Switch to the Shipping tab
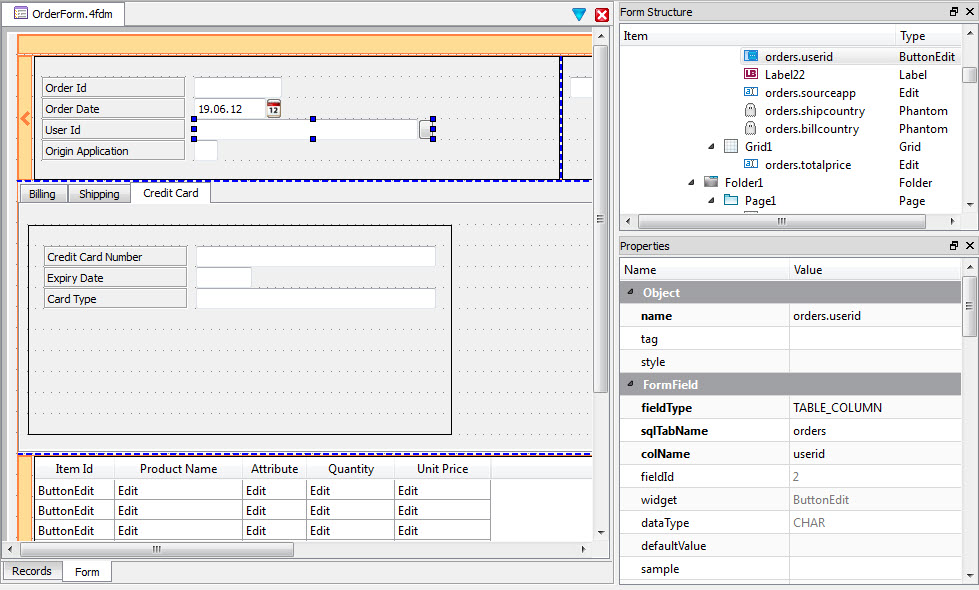The width and height of the screenshot is (979, 590). click(x=98, y=194)
